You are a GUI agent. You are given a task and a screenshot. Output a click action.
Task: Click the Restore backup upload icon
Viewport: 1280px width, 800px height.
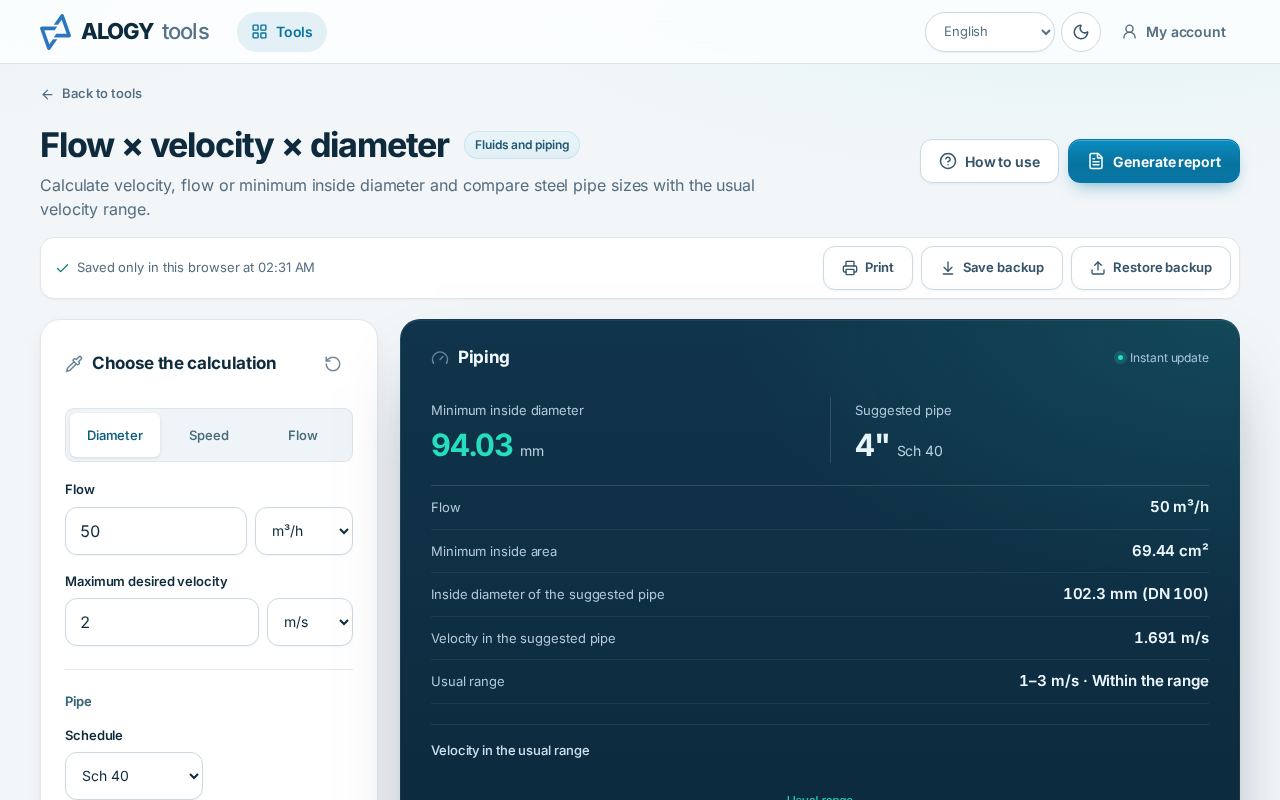click(x=1098, y=268)
